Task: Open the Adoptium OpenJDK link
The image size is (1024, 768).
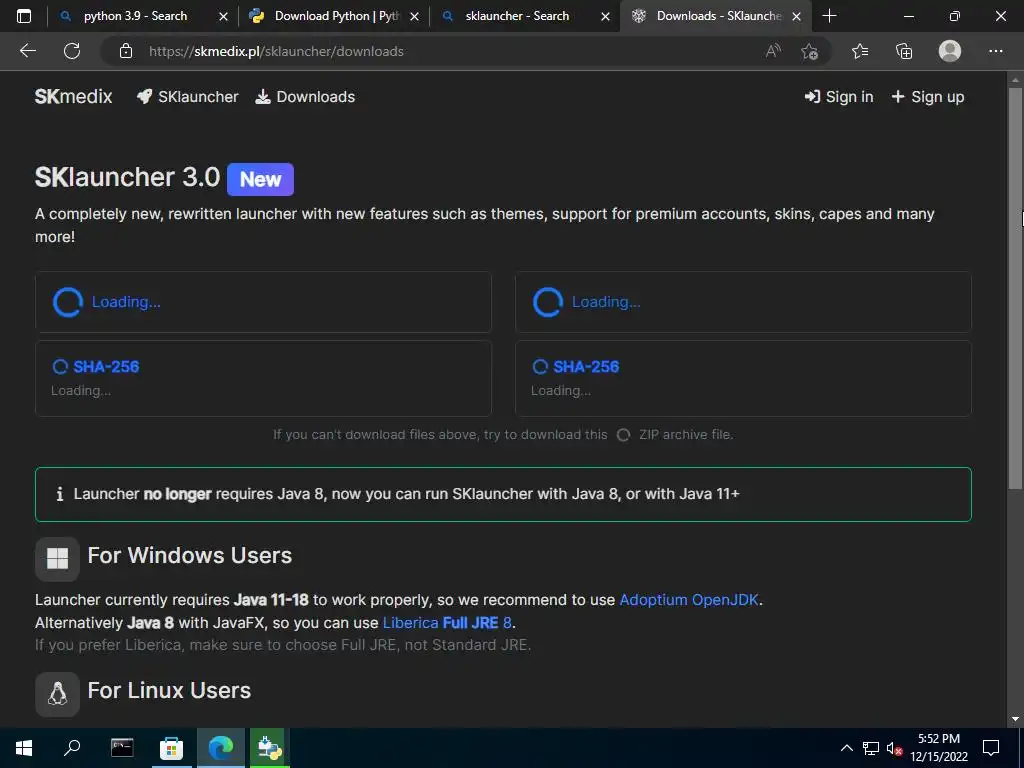Action: [689, 600]
